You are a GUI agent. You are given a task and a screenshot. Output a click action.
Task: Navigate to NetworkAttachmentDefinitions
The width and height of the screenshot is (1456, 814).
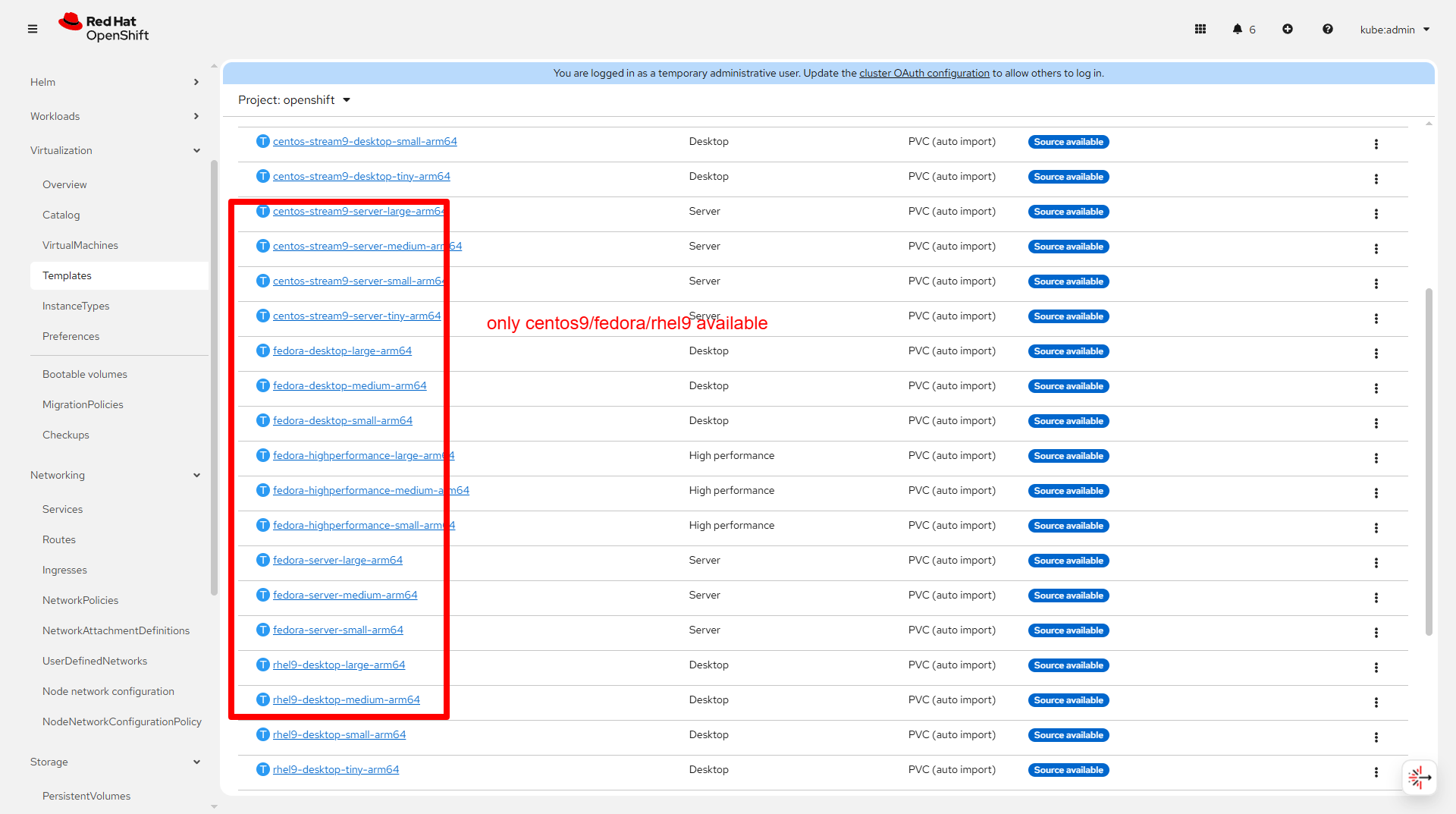tap(116, 630)
